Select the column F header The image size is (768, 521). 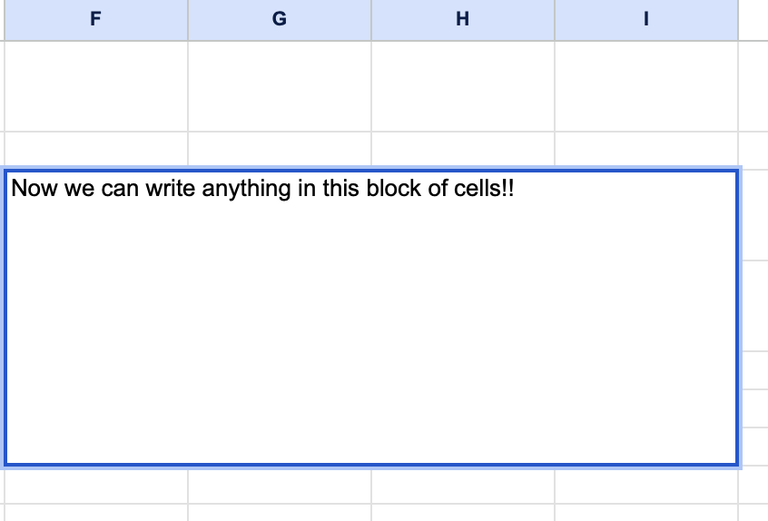pos(95,19)
